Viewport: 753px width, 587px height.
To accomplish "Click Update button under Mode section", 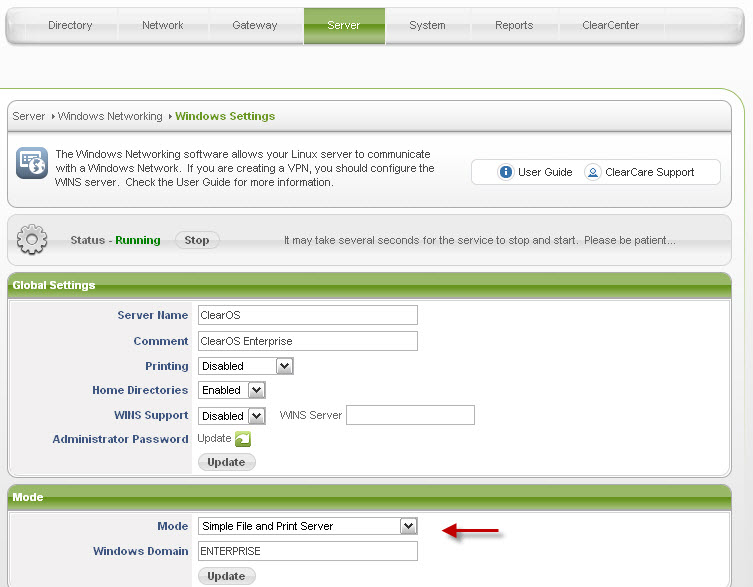I will pos(227,576).
